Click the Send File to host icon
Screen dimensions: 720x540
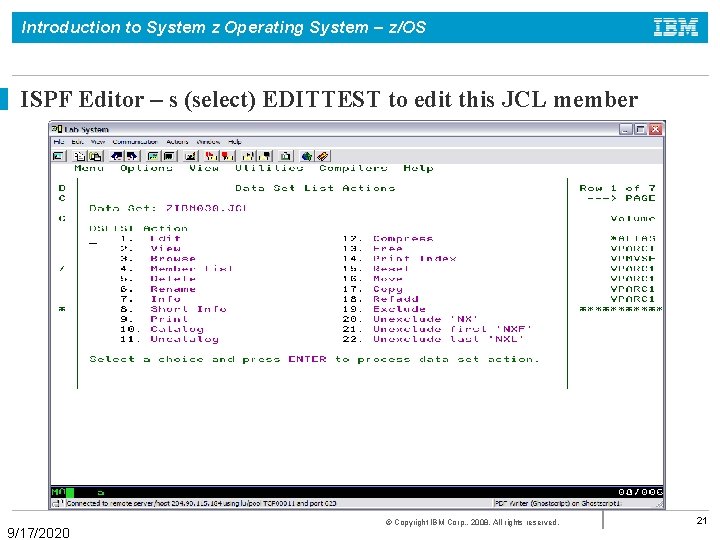117,156
